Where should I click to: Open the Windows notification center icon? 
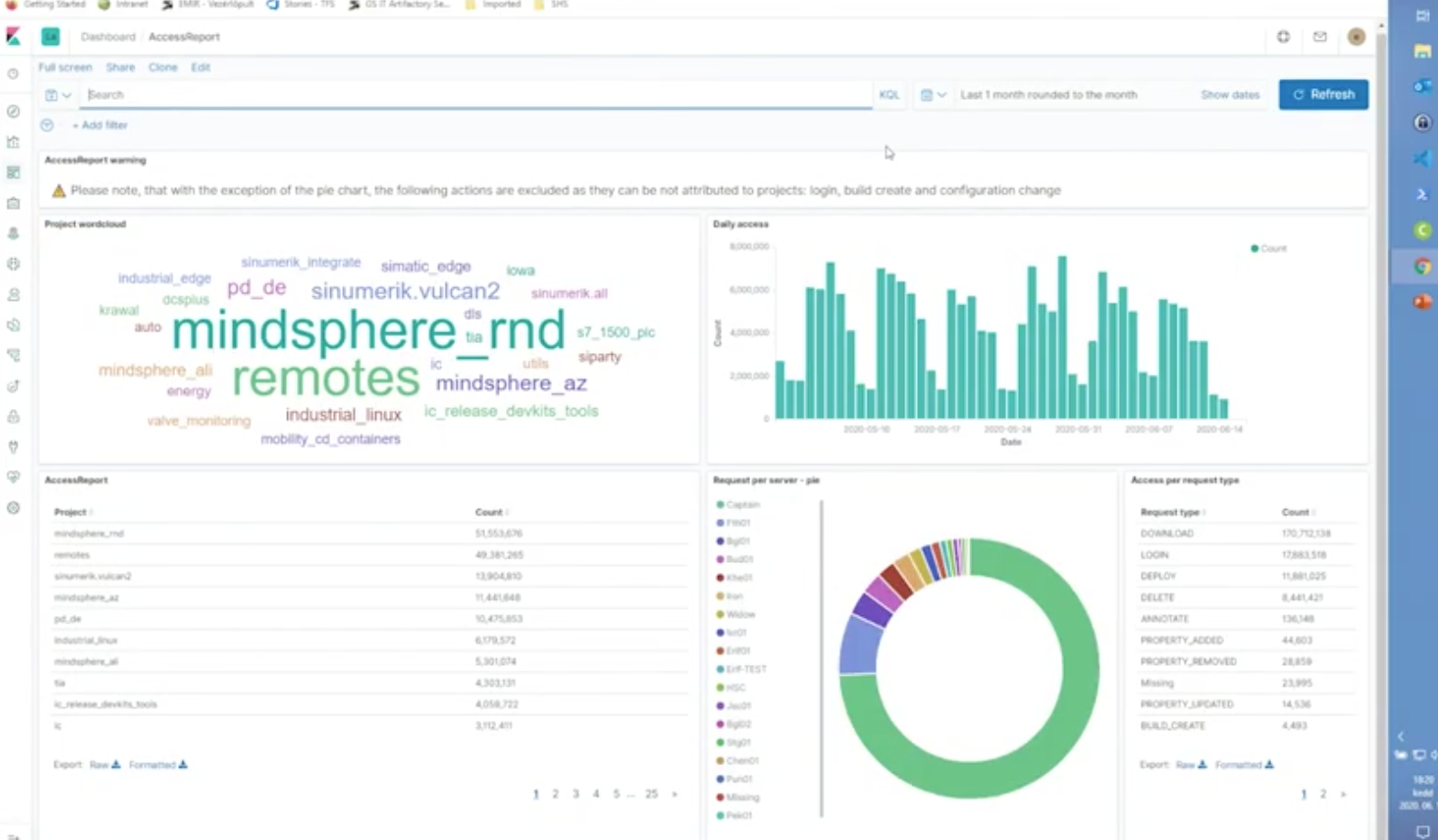click(1422, 832)
